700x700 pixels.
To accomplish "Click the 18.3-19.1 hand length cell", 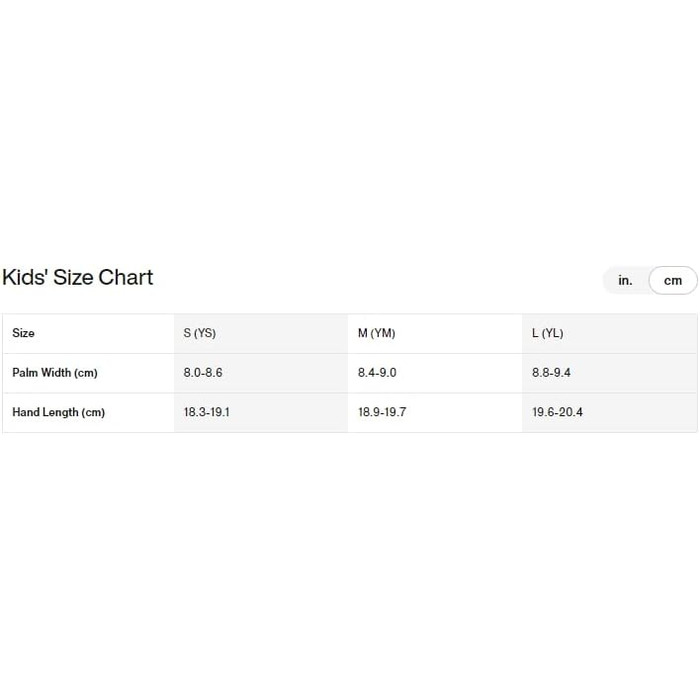I will tap(207, 412).
